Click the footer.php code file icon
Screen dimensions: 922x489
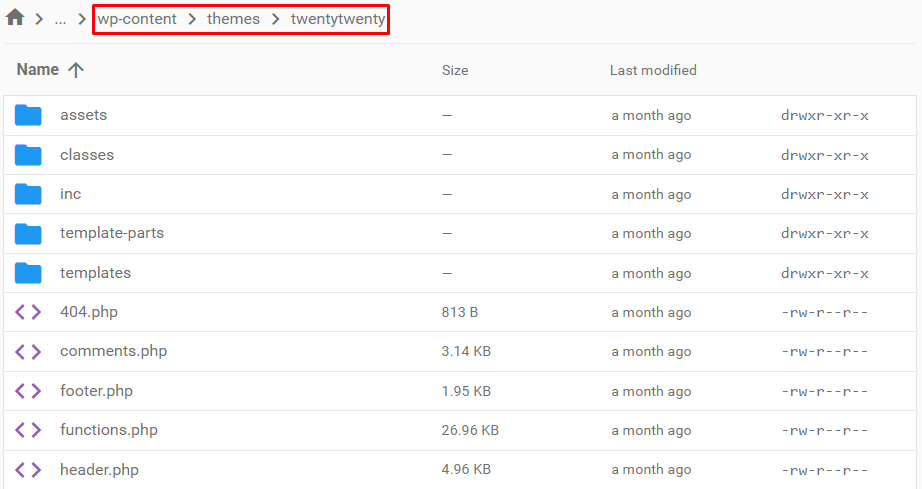(x=28, y=391)
